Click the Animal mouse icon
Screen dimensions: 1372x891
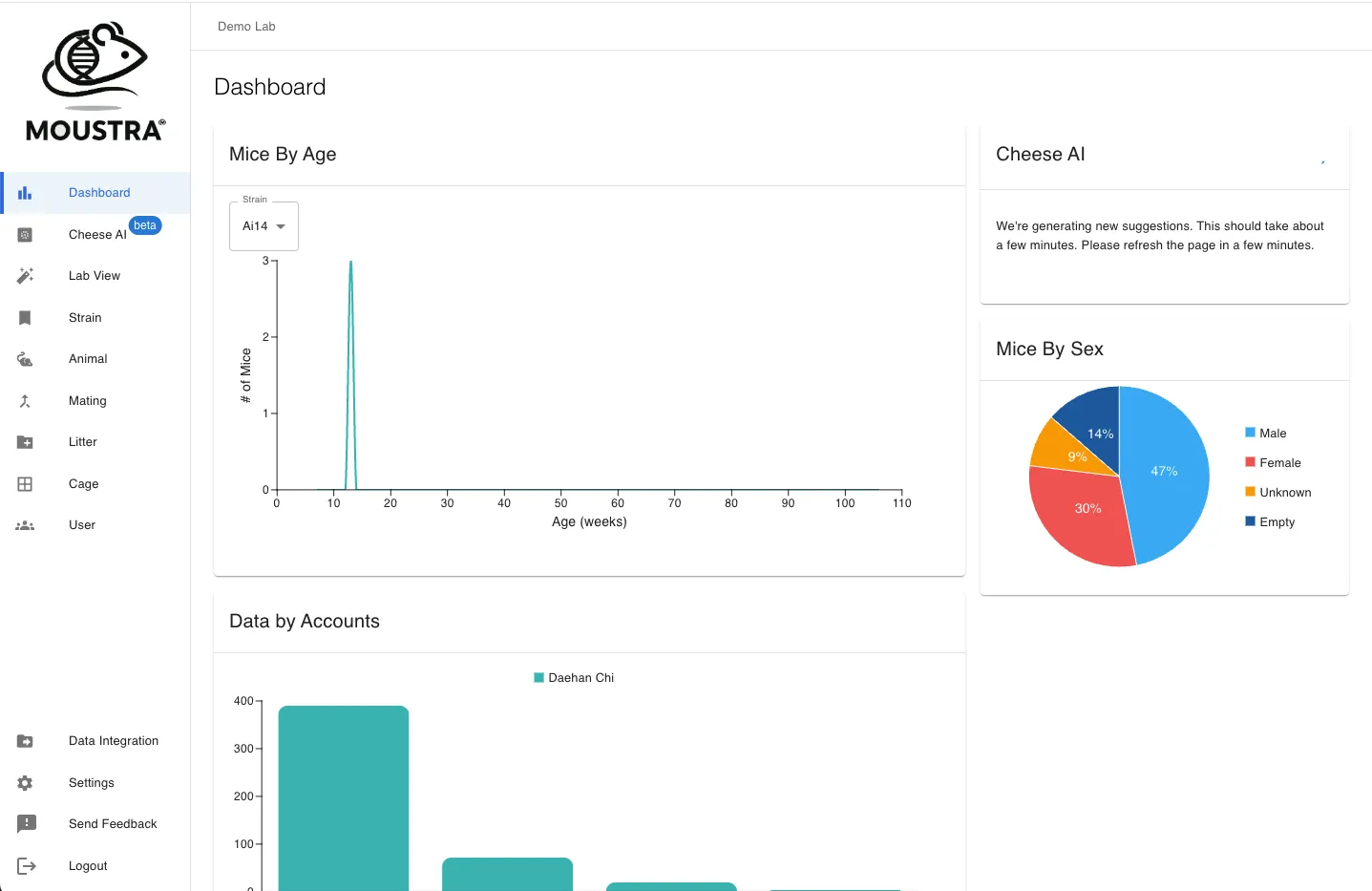(25, 358)
